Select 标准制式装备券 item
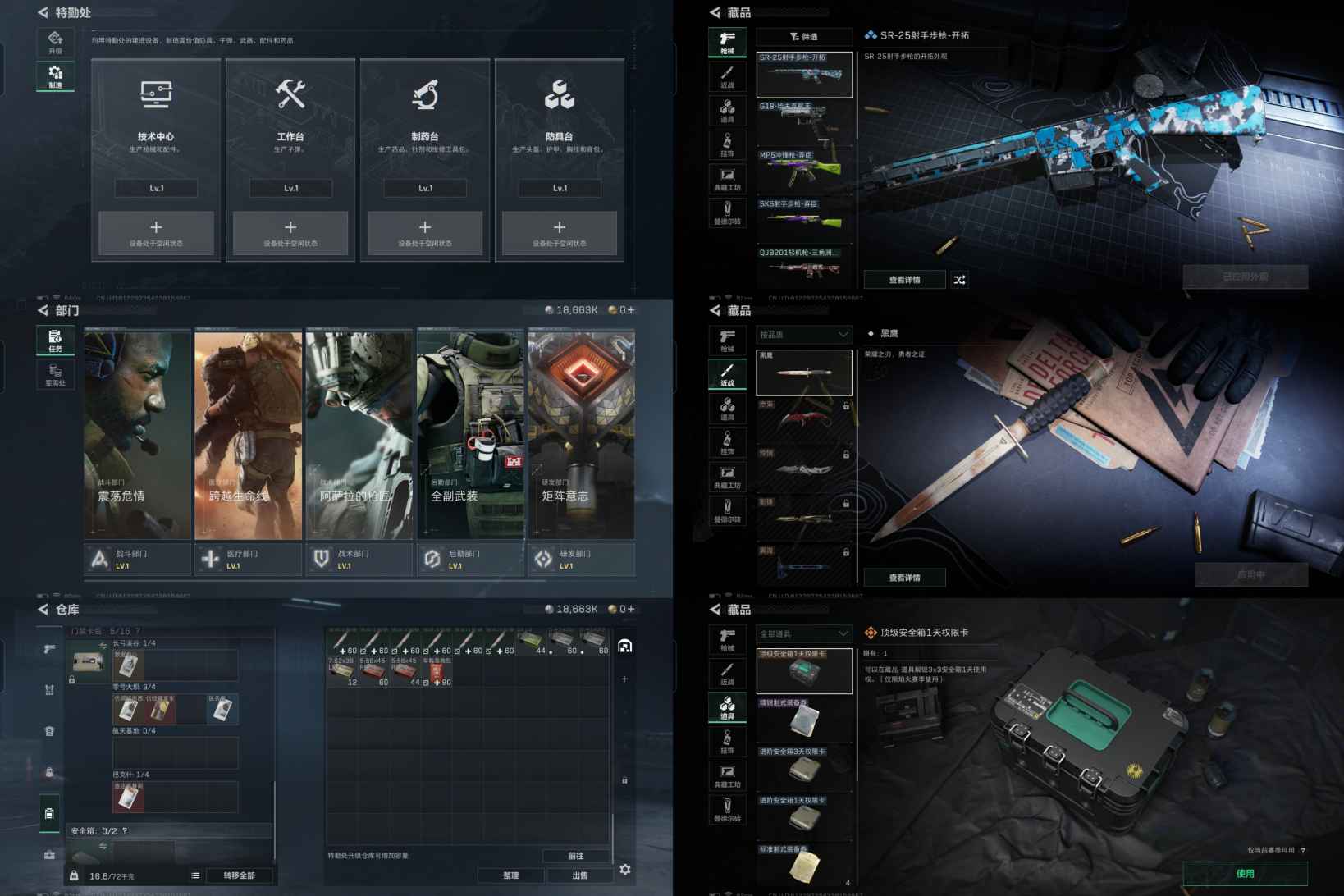Image resolution: width=1344 pixels, height=896 pixels. pyautogui.click(x=804, y=866)
